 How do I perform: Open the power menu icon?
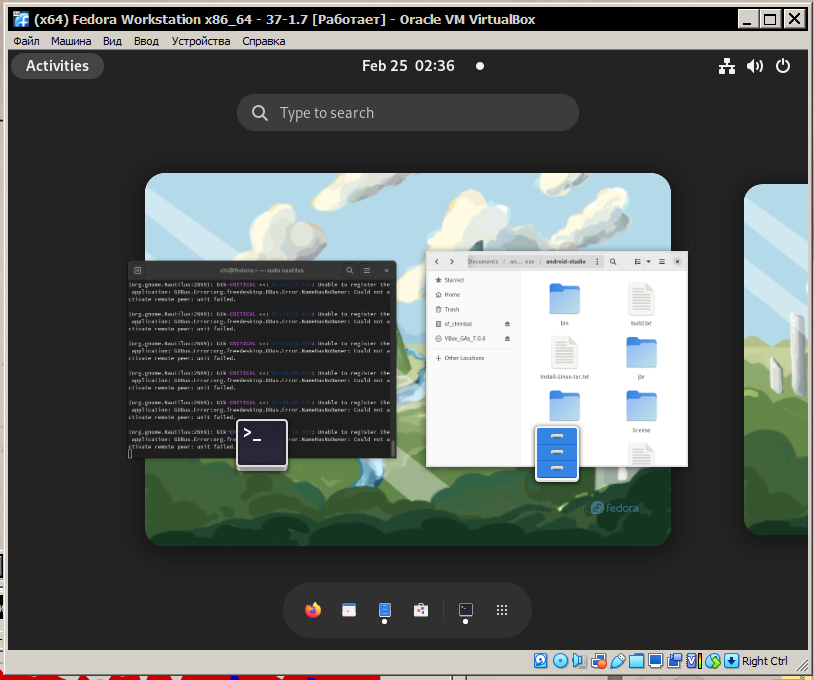(782, 66)
